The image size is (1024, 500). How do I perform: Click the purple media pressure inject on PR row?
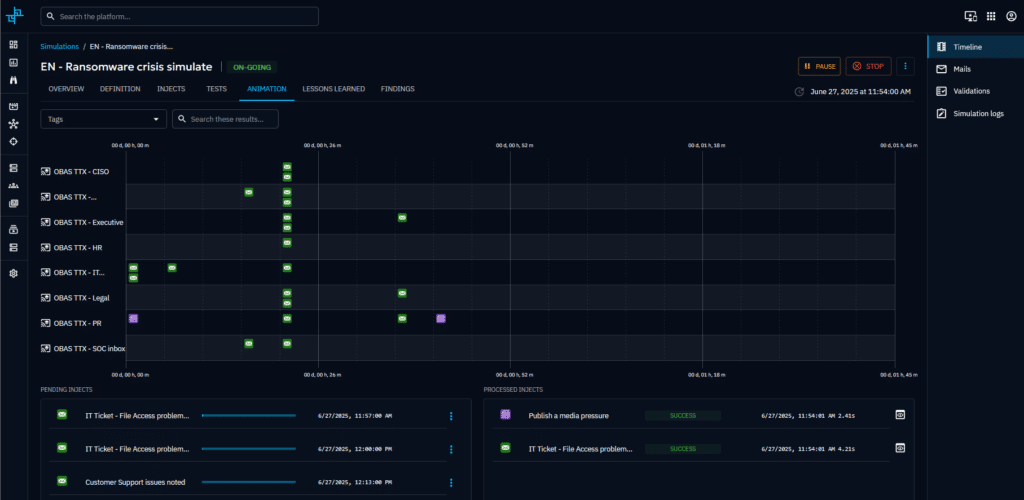click(133, 319)
